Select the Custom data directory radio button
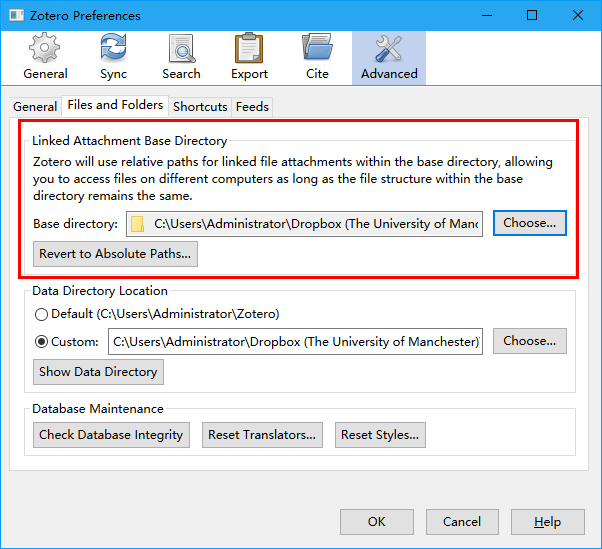The height and width of the screenshot is (549, 602). click(x=41, y=342)
